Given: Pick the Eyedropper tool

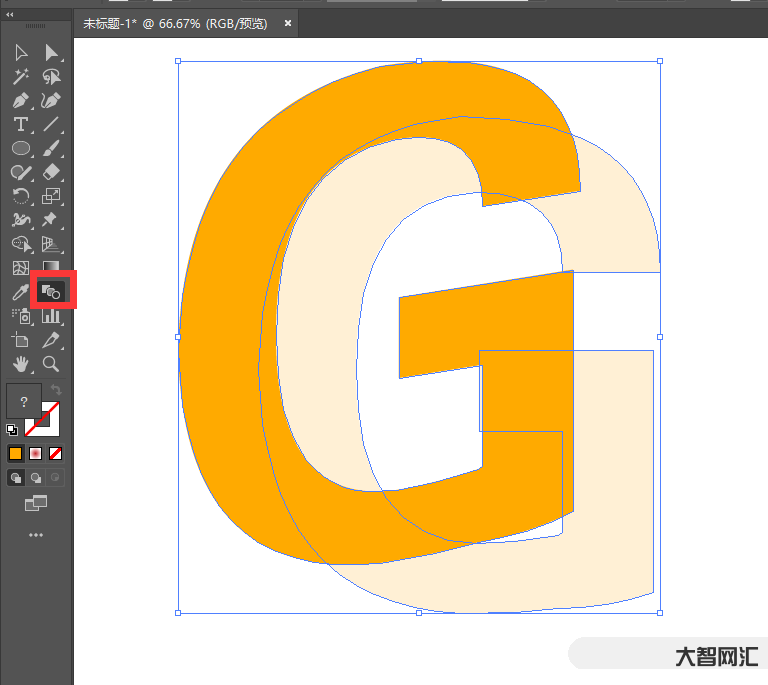Looking at the screenshot, I should [21, 292].
